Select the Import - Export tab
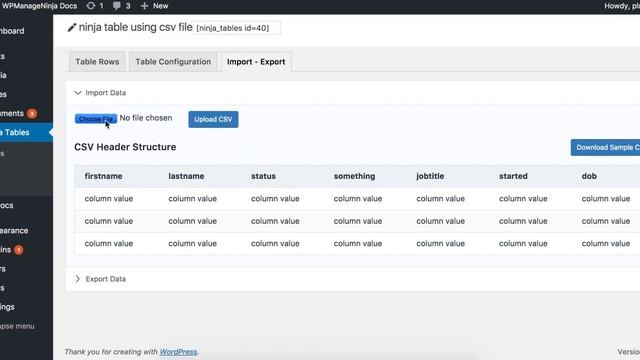This screenshot has height=360, width=640. click(256, 62)
